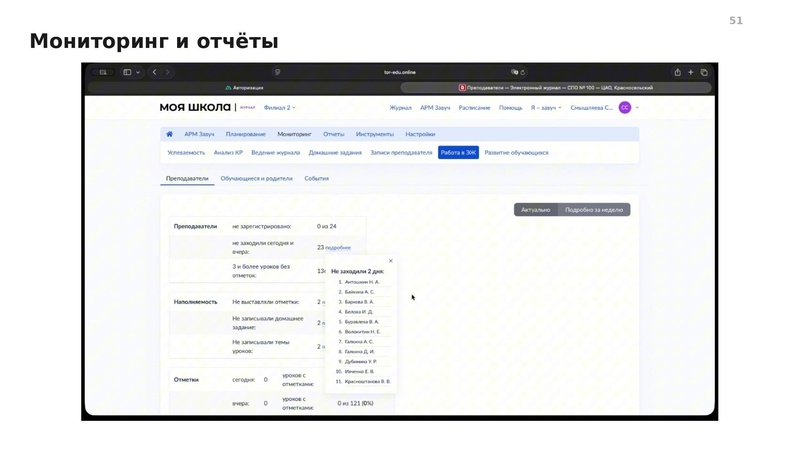Open the 'Смышляева С...' user name menu
This screenshot has width=800, height=450.
coord(592,108)
